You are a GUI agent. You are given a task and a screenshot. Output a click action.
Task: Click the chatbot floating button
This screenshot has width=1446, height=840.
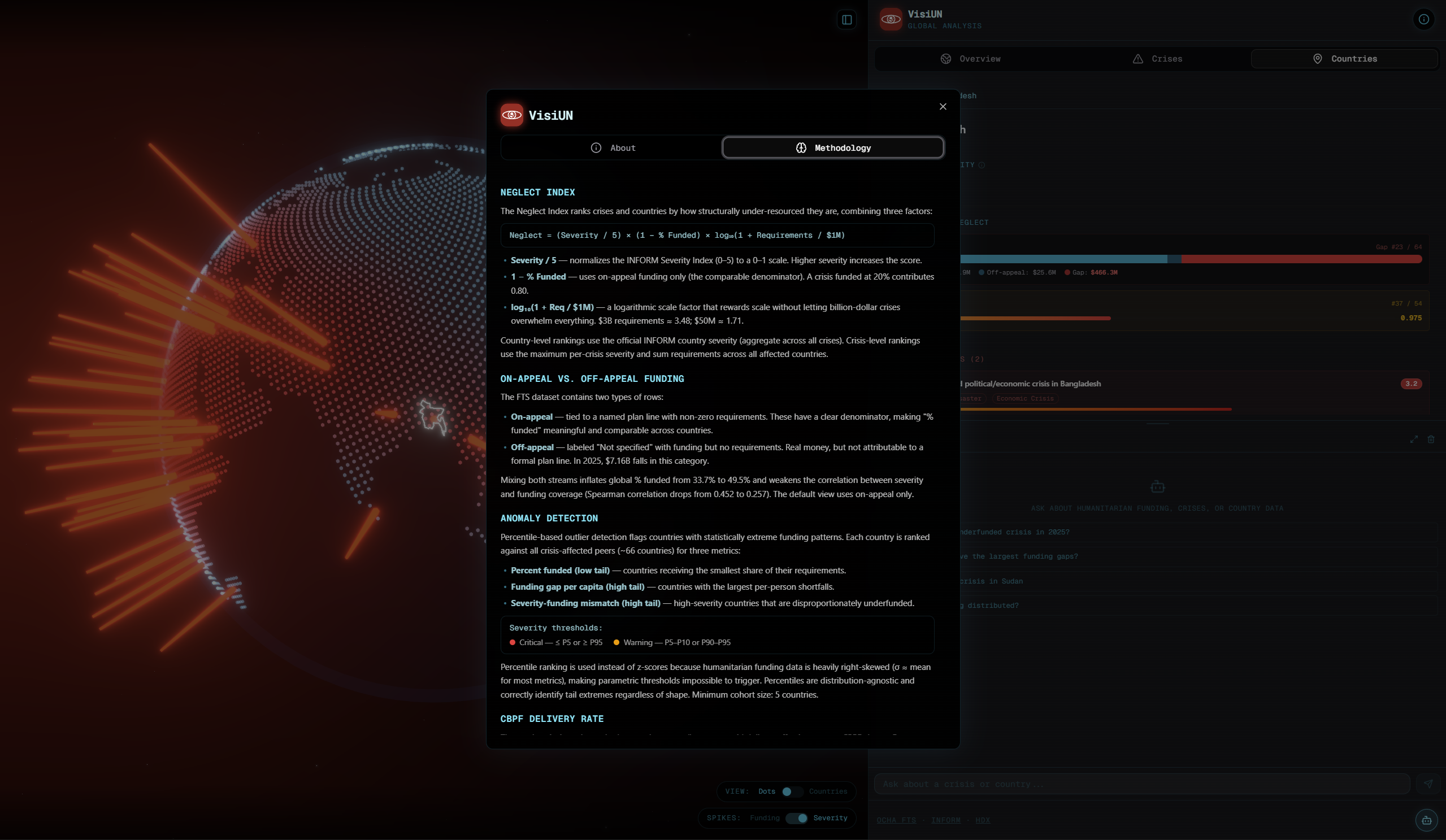click(1426, 820)
